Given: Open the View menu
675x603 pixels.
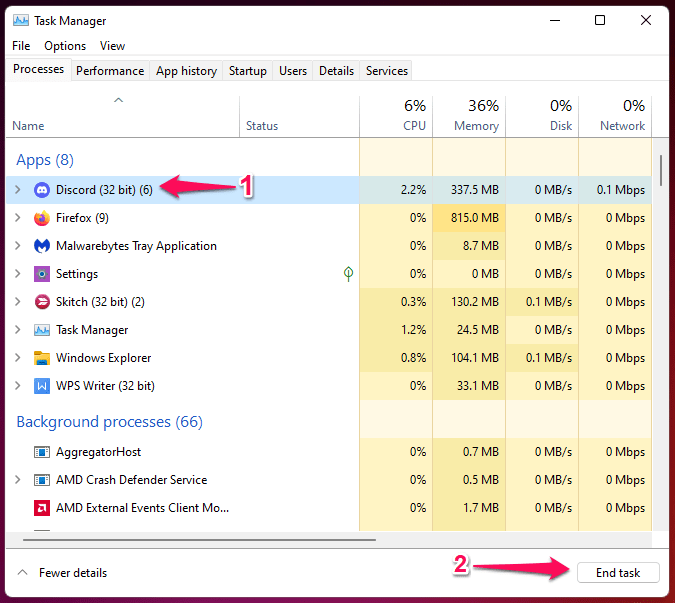Looking at the screenshot, I should (x=112, y=46).
